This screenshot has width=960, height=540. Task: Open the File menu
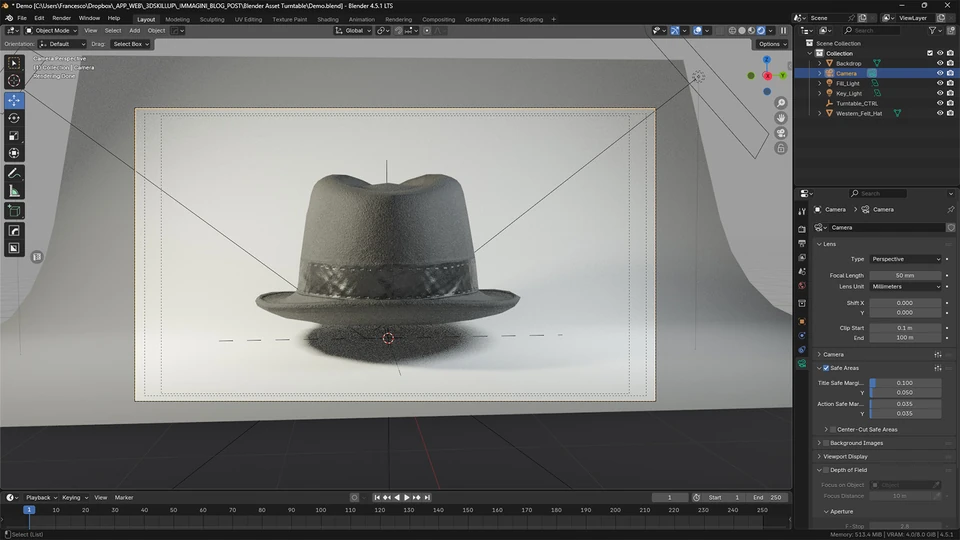(x=21, y=18)
